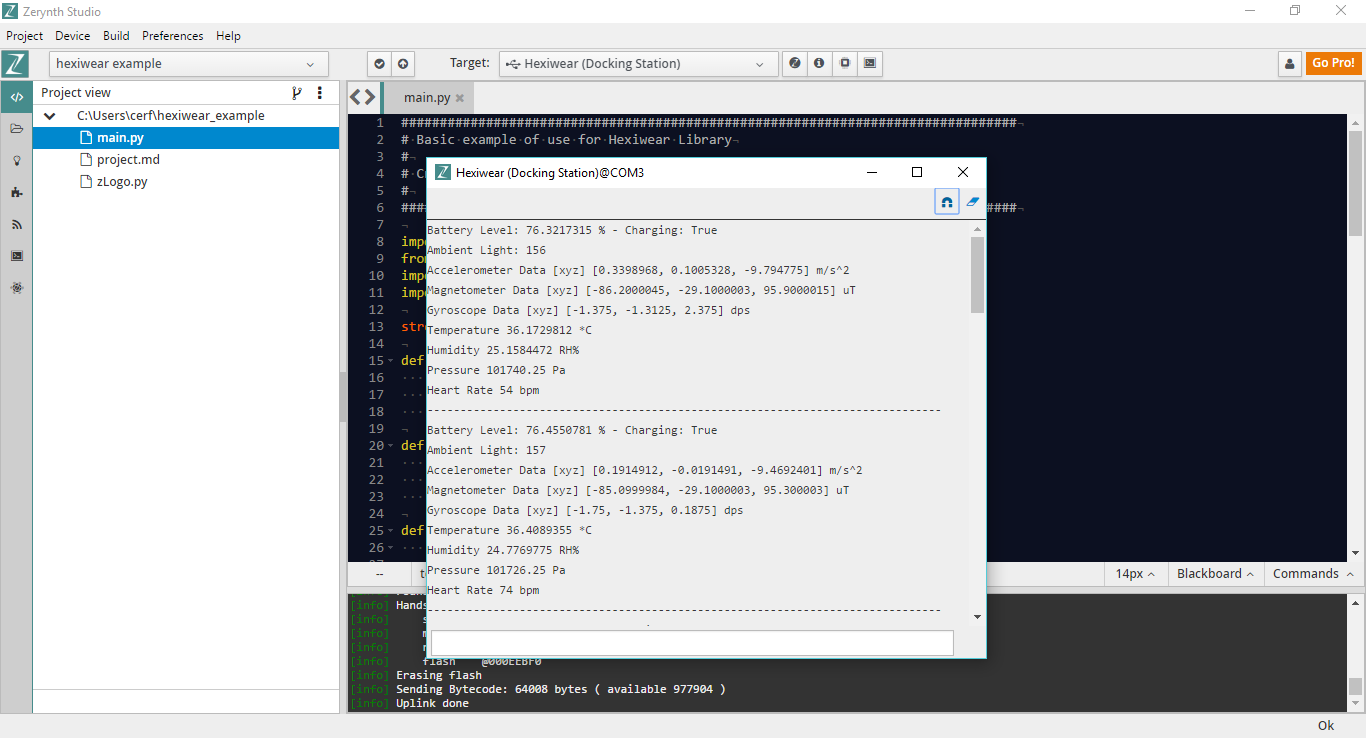1366x738 pixels.
Task: Click the 'Heart Rate 74 bpm' line
Action: click(483, 590)
